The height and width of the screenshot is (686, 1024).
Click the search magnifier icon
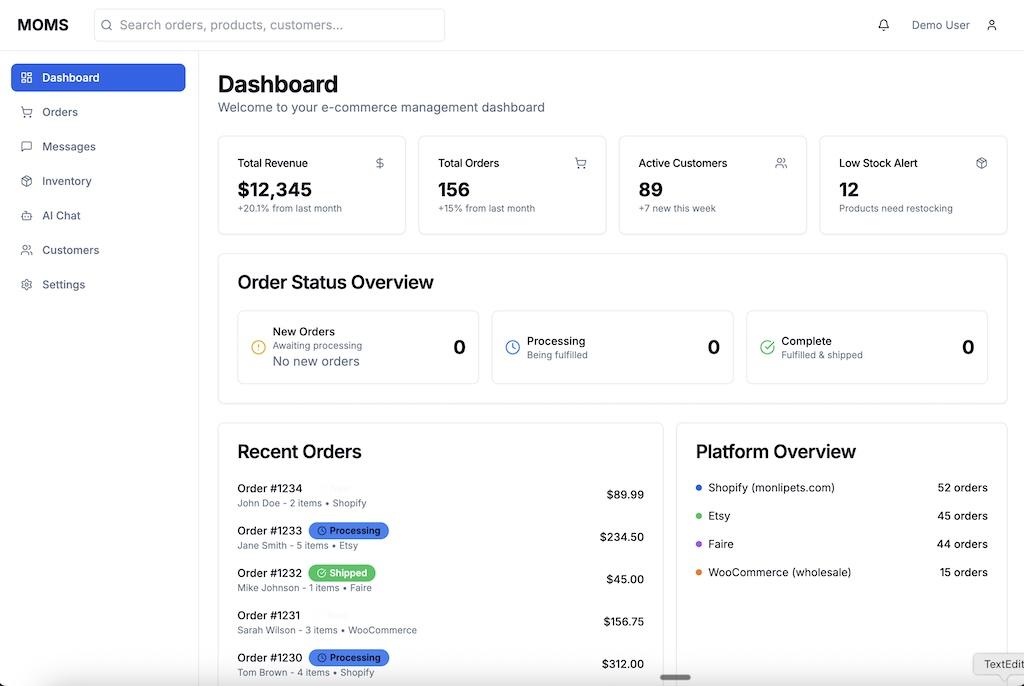click(x=106, y=25)
